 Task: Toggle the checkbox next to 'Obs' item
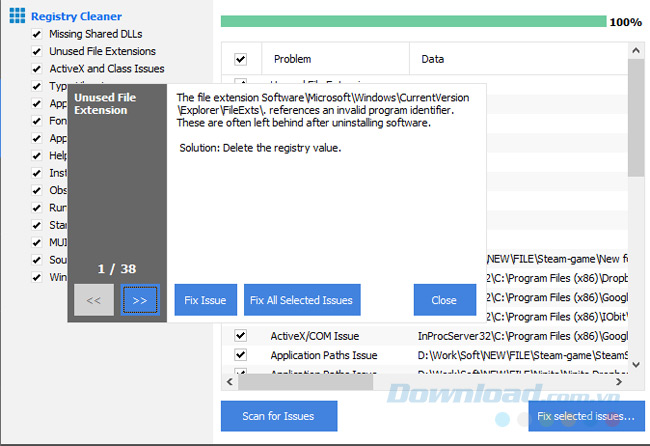(37, 190)
